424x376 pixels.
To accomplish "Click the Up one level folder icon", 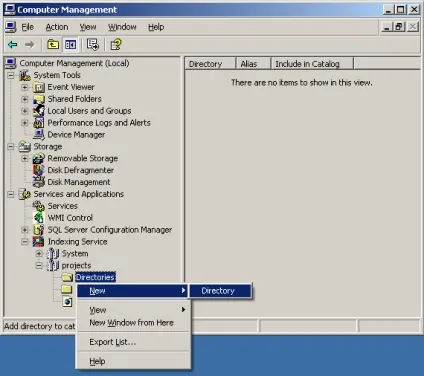I will [x=53, y=44].
